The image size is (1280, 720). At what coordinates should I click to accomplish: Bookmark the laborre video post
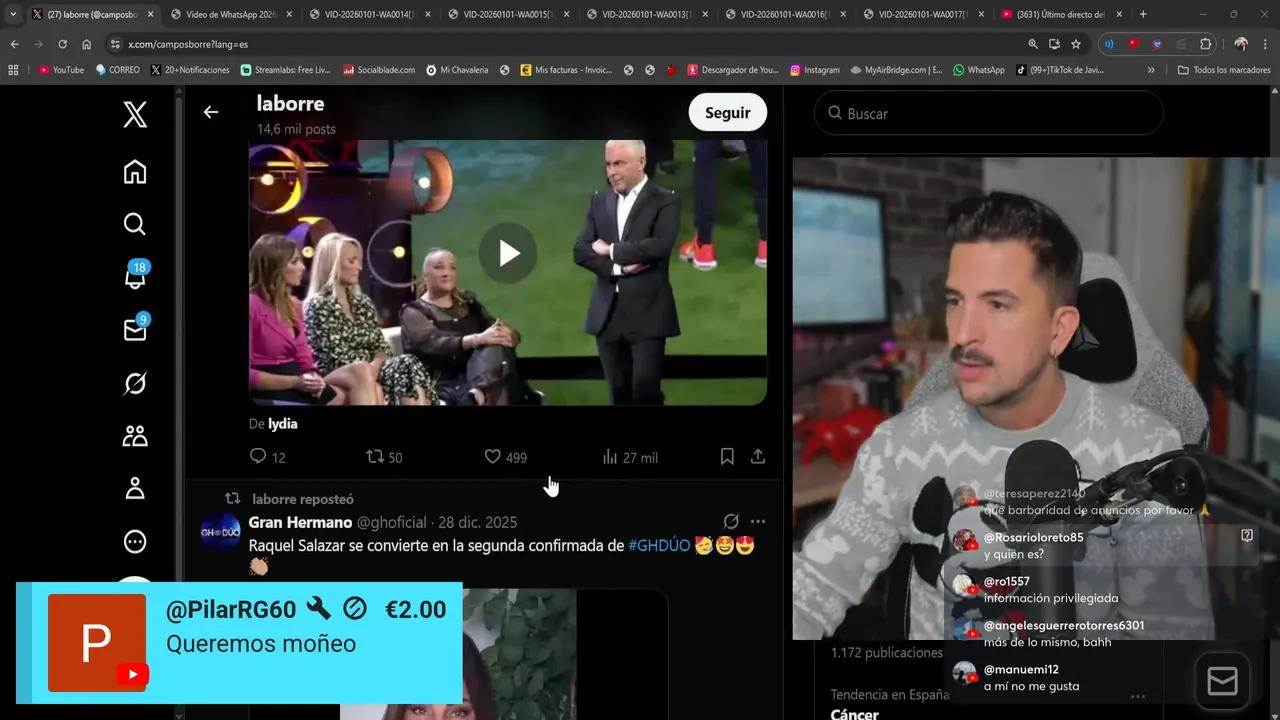[727, 456]
